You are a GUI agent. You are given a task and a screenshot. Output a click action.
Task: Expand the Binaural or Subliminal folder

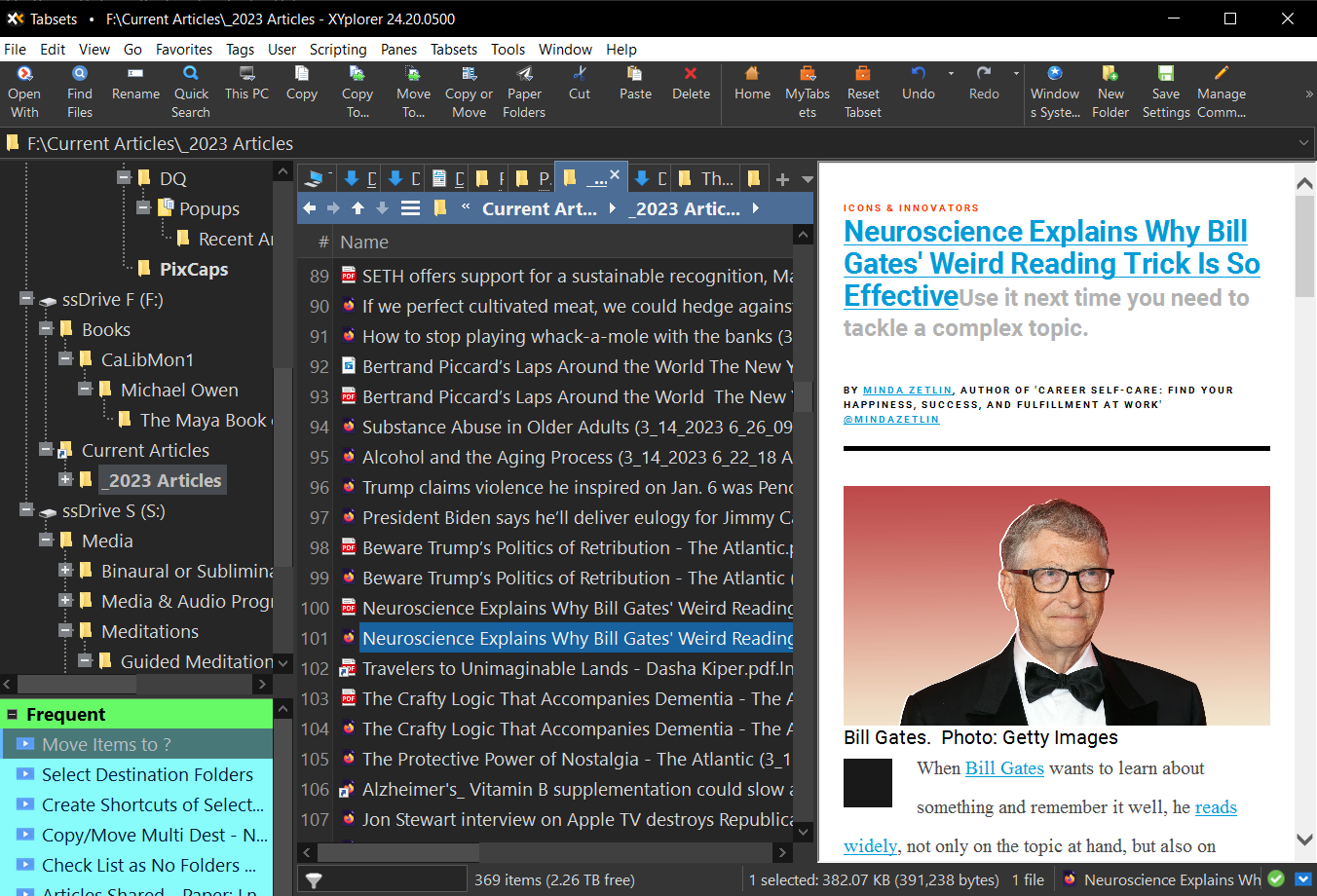[x=65, y=570]
